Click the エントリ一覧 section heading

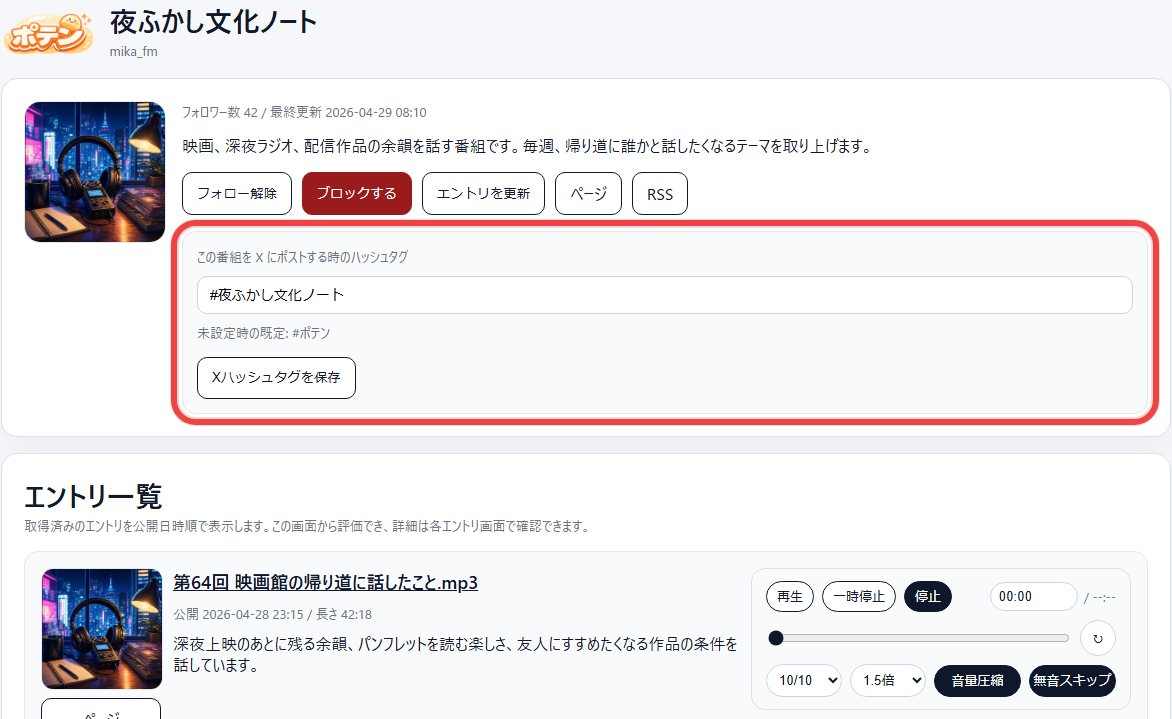(93, 496)
